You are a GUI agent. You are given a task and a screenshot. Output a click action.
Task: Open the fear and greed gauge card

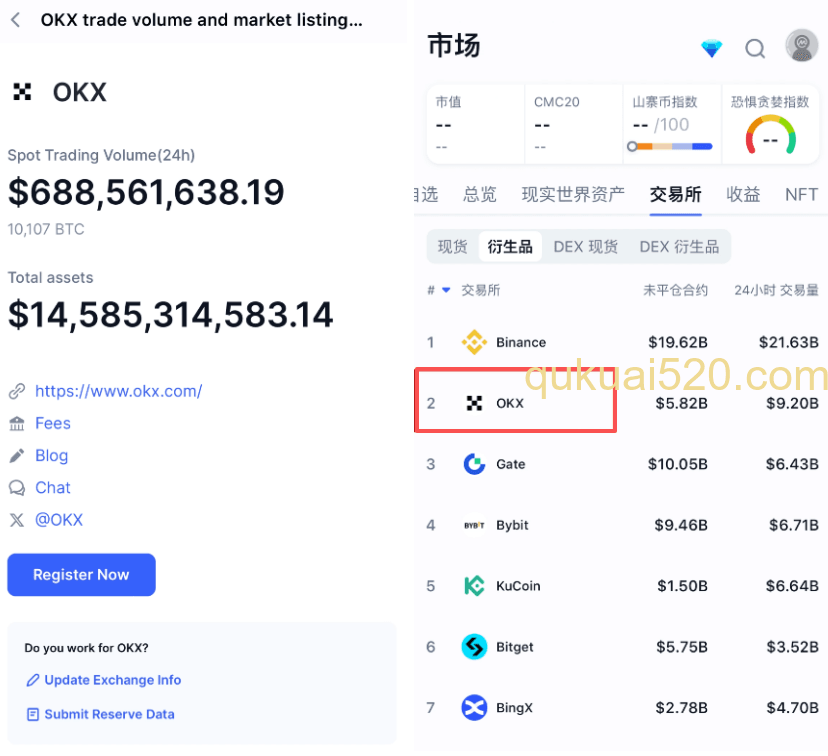770,125
